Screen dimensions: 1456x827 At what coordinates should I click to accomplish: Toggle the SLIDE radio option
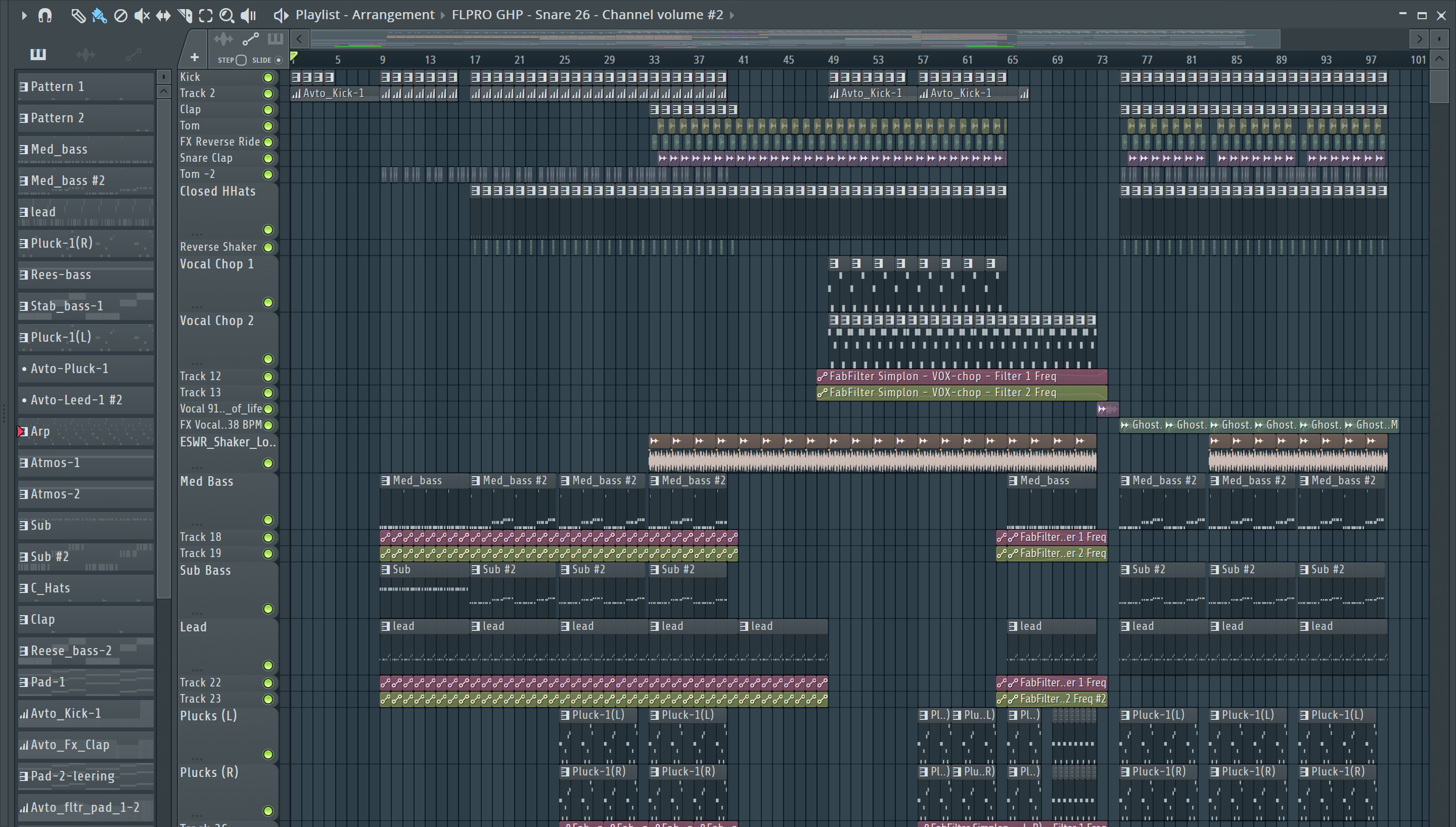pyautogui.click(x=278, y=60)
